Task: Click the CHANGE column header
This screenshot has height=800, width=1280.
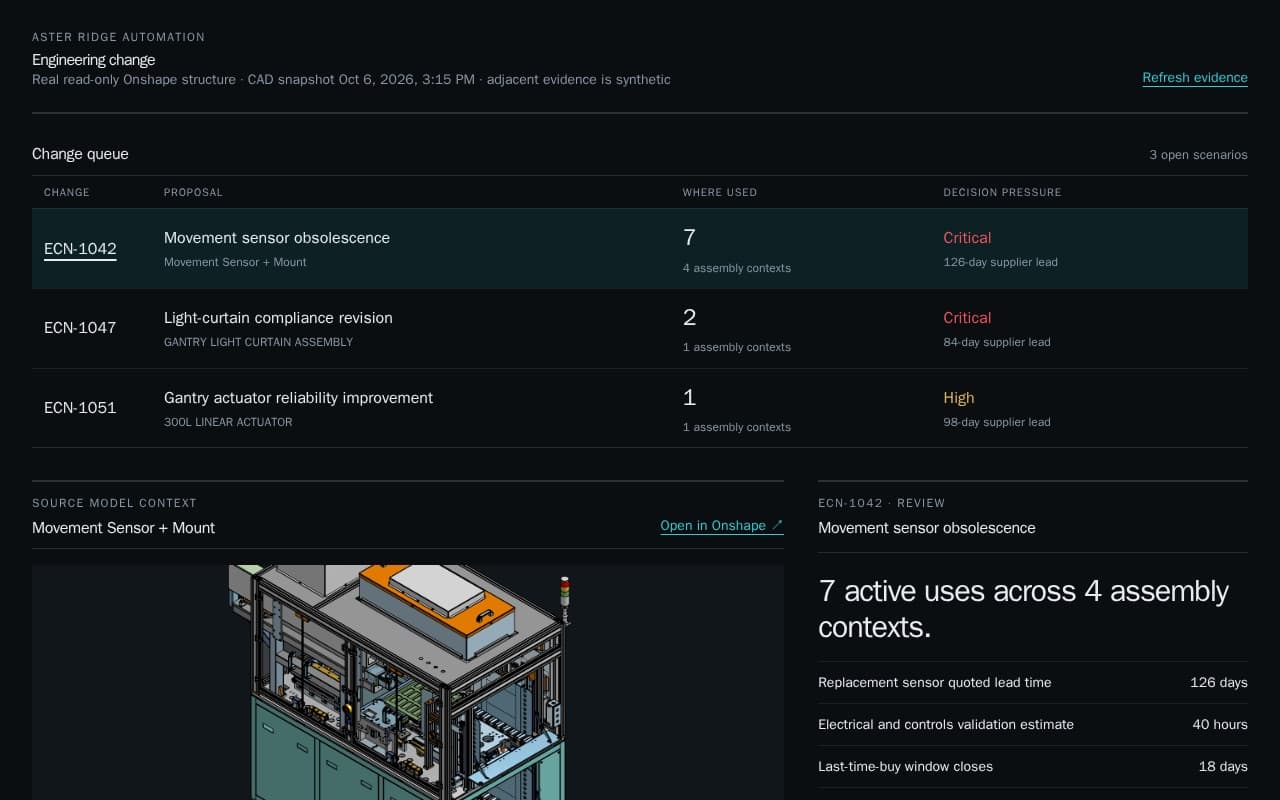Action: [67, 192]
